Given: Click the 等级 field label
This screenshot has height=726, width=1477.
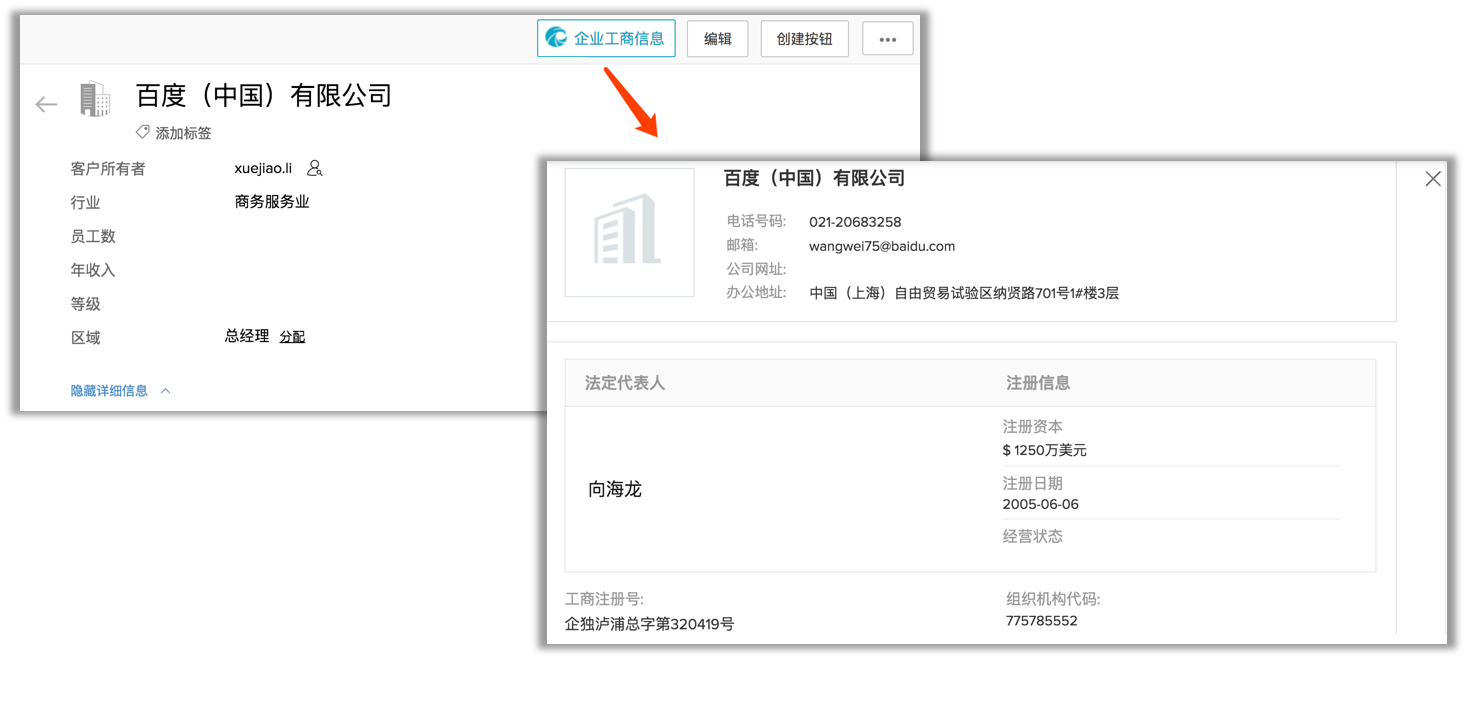Looking at the screenshot, I should pyautogui.click(x=85, y=304).
